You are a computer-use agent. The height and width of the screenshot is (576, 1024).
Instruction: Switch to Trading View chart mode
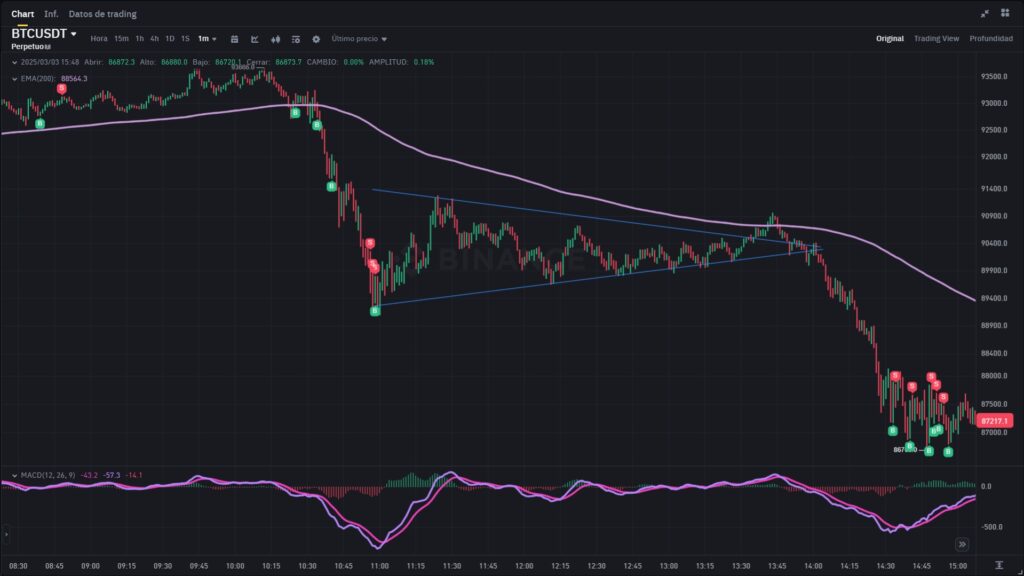(936, 39)
